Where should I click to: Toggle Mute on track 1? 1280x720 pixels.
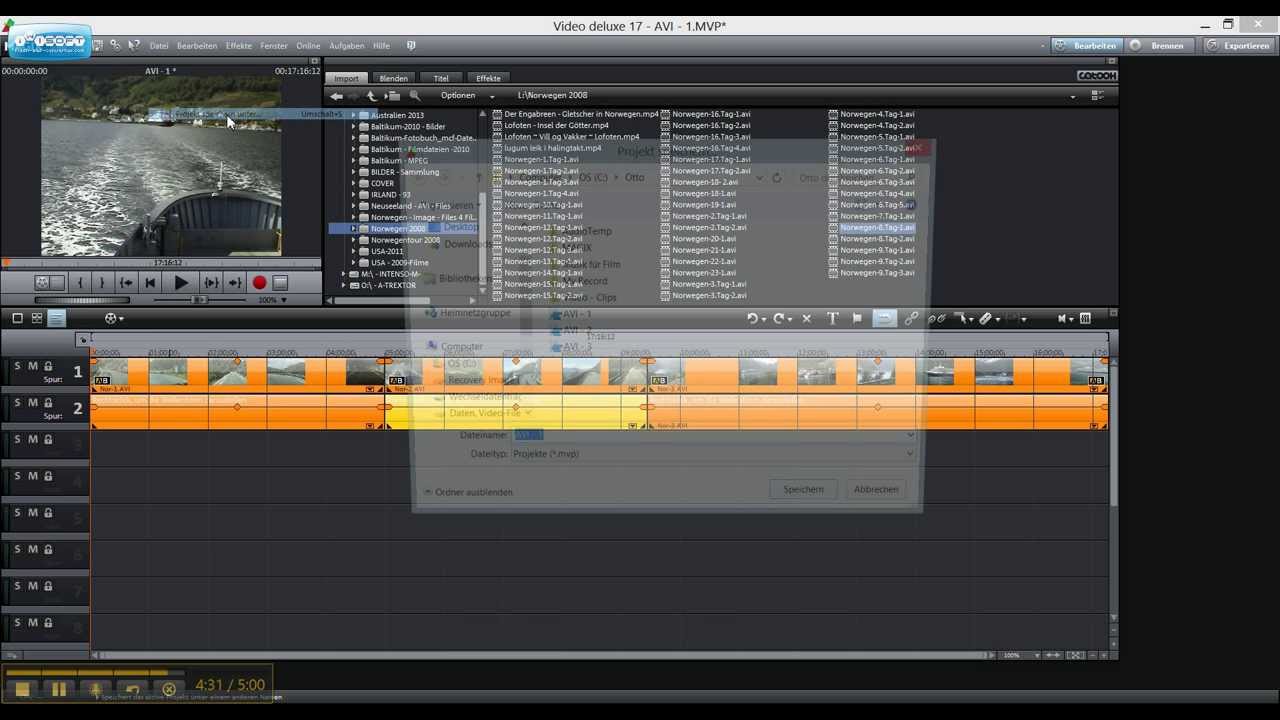[32, 366]
